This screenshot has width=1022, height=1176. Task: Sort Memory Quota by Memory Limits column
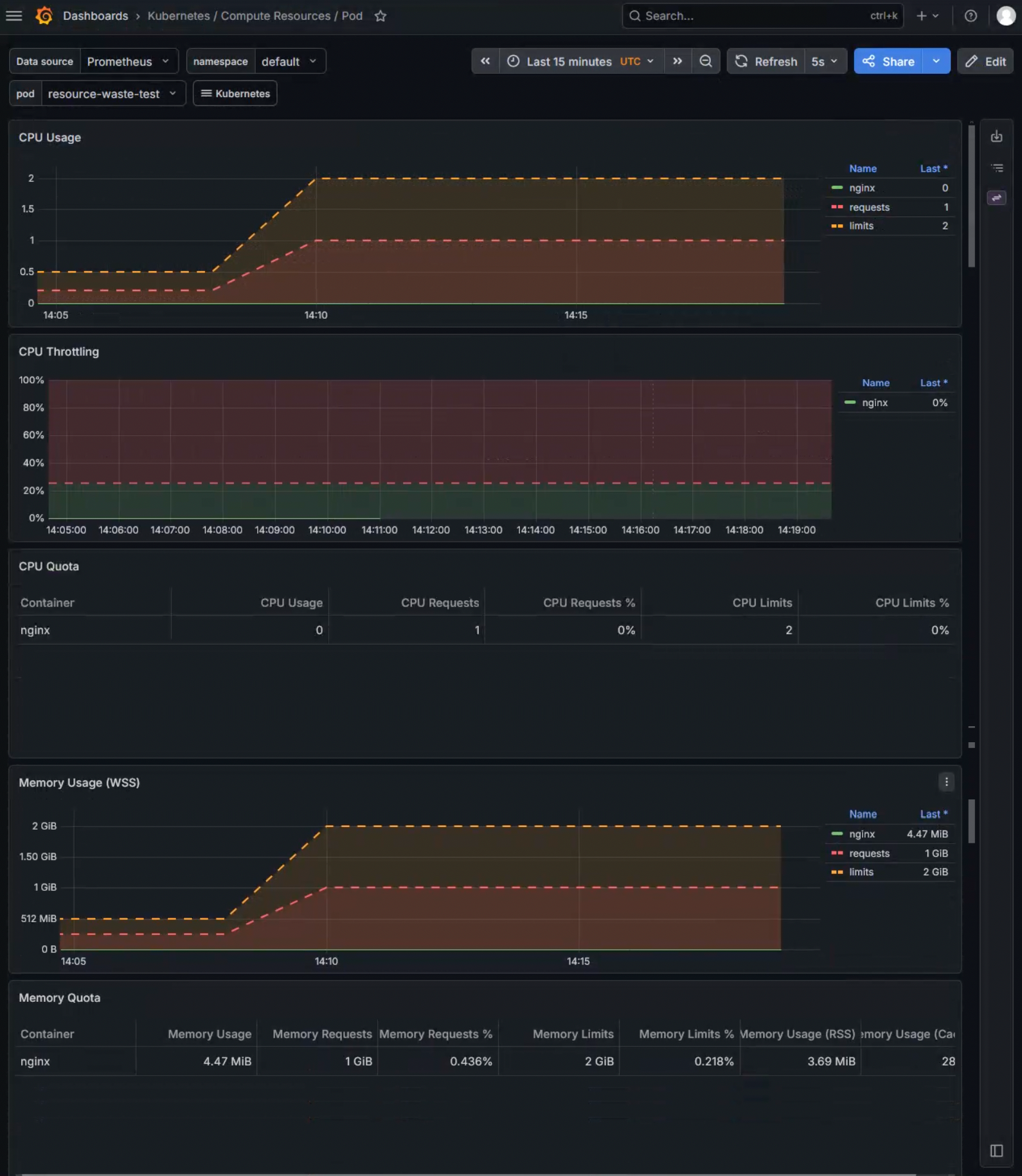(573, 1034)
